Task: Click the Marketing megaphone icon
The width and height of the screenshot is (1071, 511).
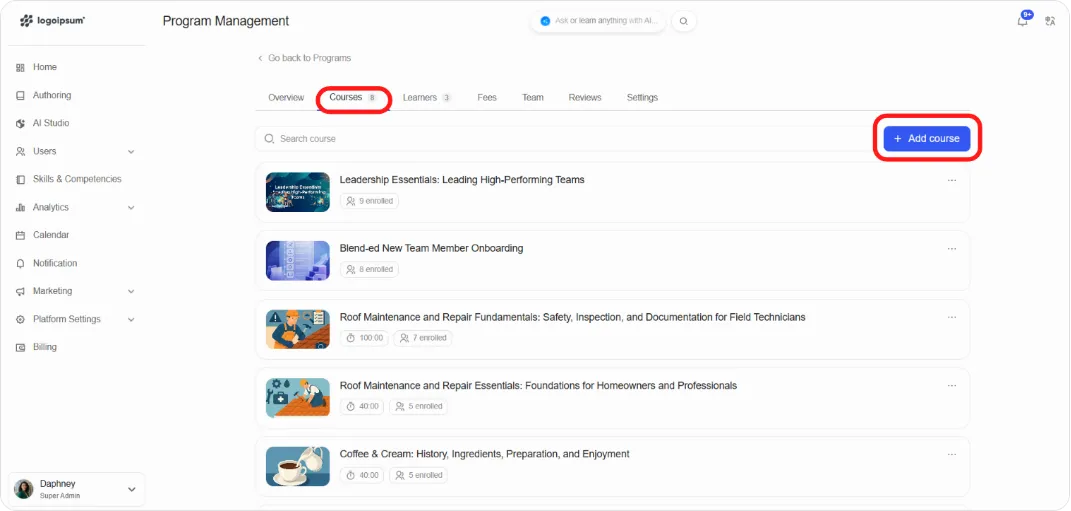Action: pyautogui.click(x=20, y=292)
